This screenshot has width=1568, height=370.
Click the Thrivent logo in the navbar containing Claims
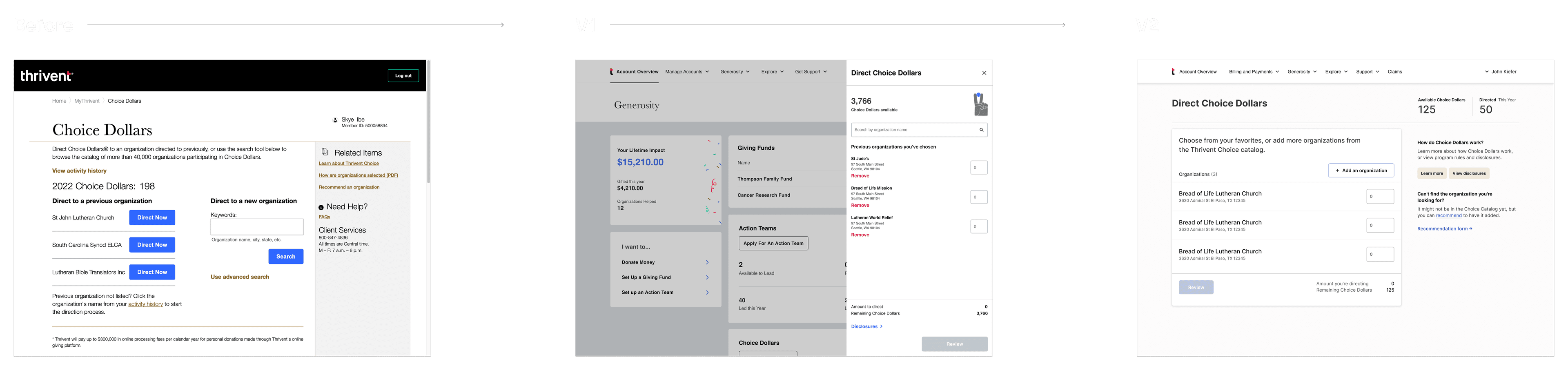point(1173,72)
